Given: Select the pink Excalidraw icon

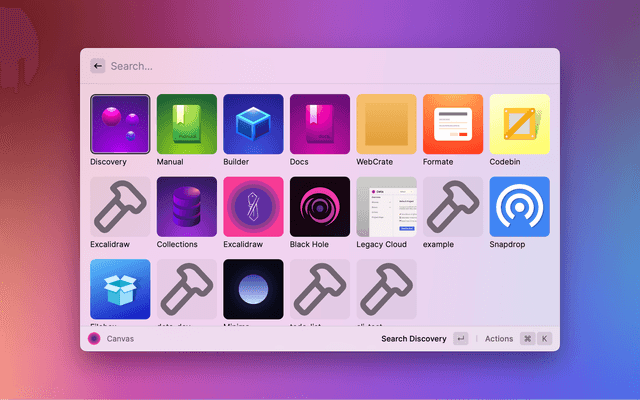Looking at the screenshot, I should tap(253, 207).
